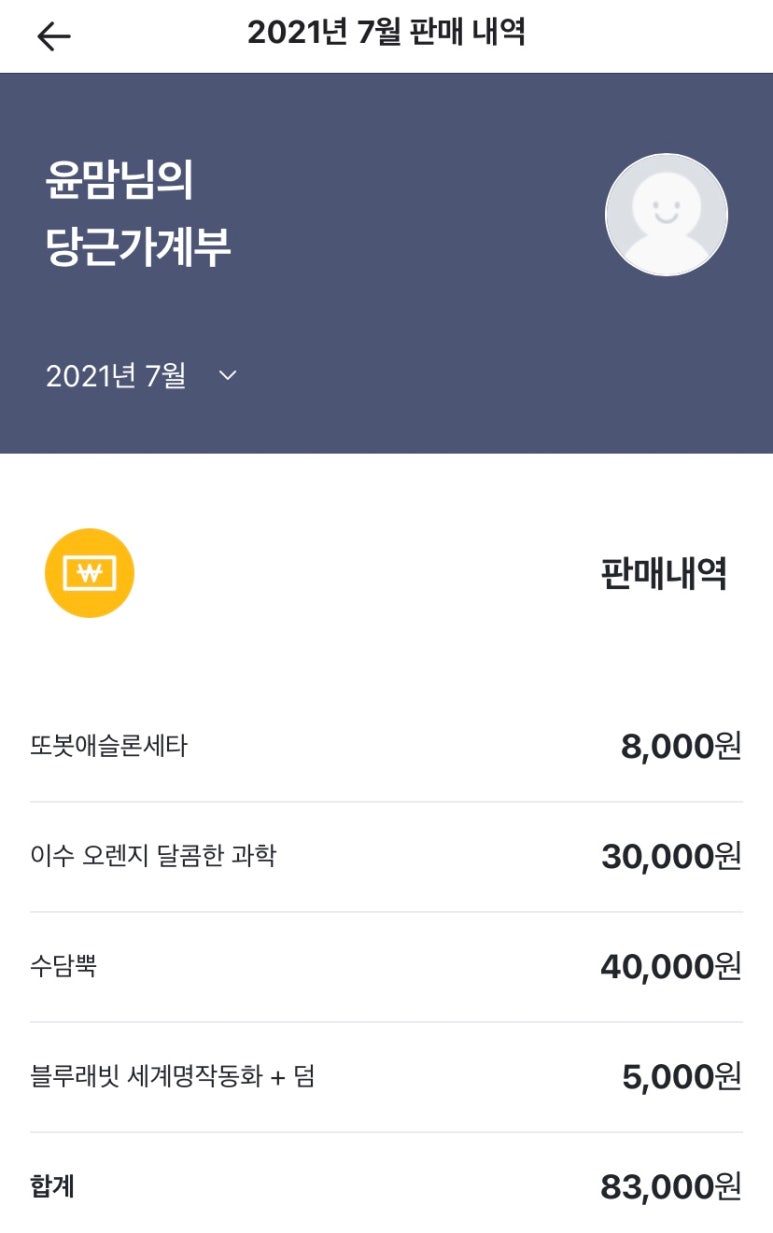Expand the month chevron arrow
This screenshot has height=1233, width=773.
[x=228, y=376]
